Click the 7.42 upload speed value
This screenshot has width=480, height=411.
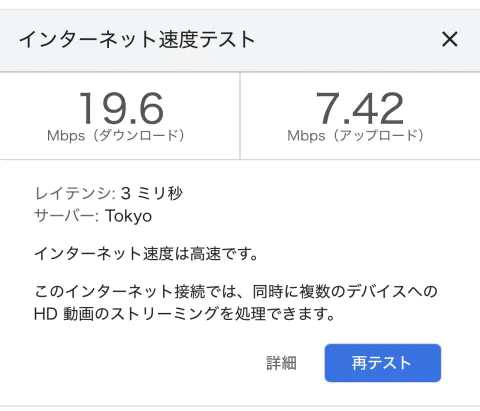pos(359,109)
